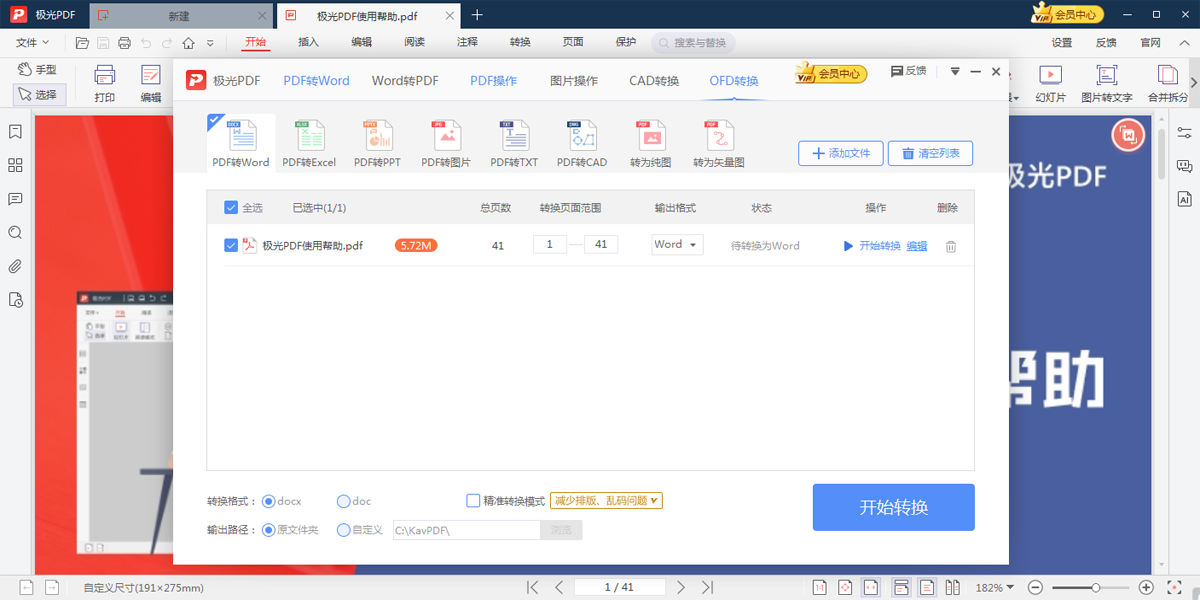Viewport: 1200px width, 600px height.
Task: Open the Word output format dropdown
Action: point(677,245)
